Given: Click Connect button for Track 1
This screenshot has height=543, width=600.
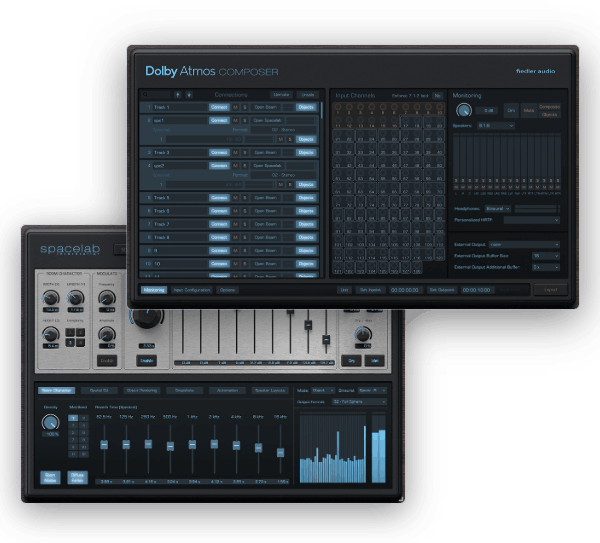Looking at the screenshot, I should (219, 107).
